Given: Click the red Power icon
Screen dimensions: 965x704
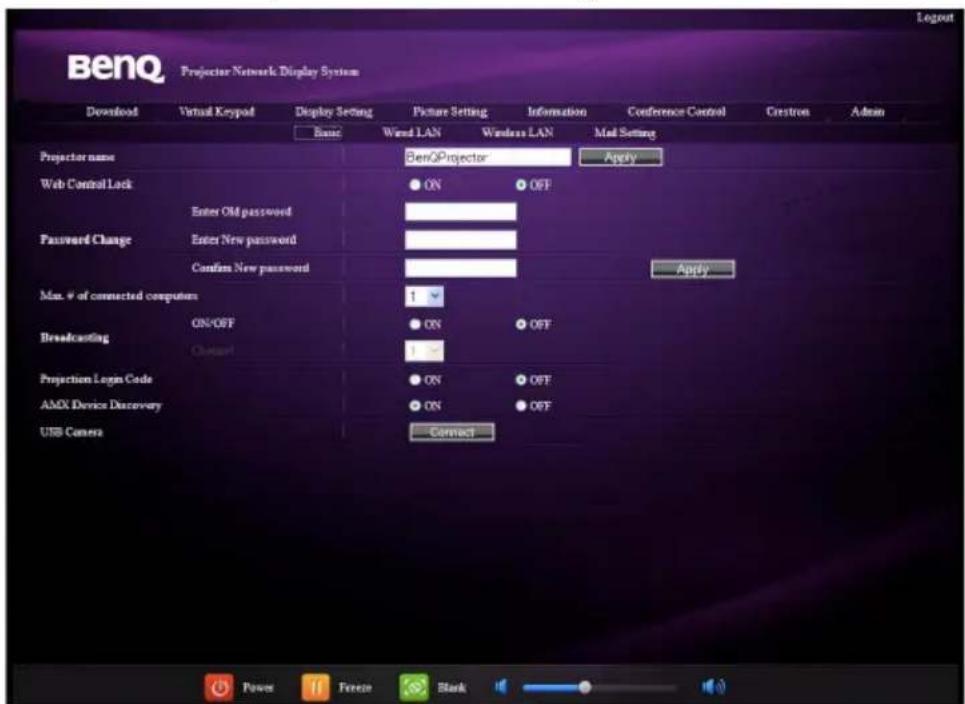Looking at the screenshot, I should (218, 687).
